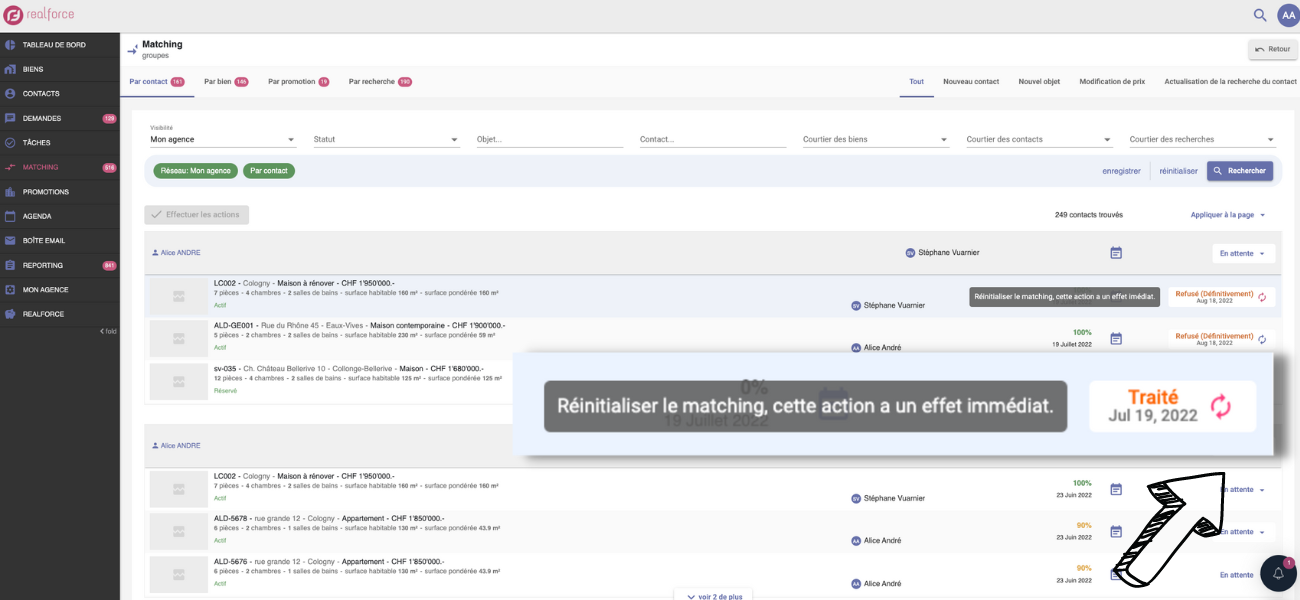Viewport: 1300px width, 600px height.
Task: Focus the Contact filter field
Action: coord(713,140)
